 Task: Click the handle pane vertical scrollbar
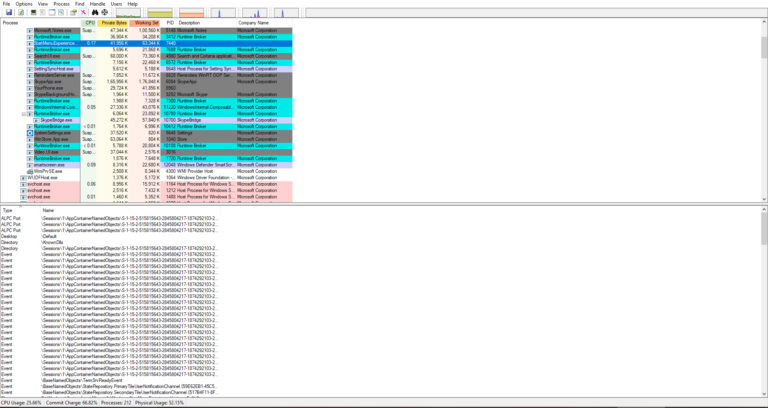764,302
